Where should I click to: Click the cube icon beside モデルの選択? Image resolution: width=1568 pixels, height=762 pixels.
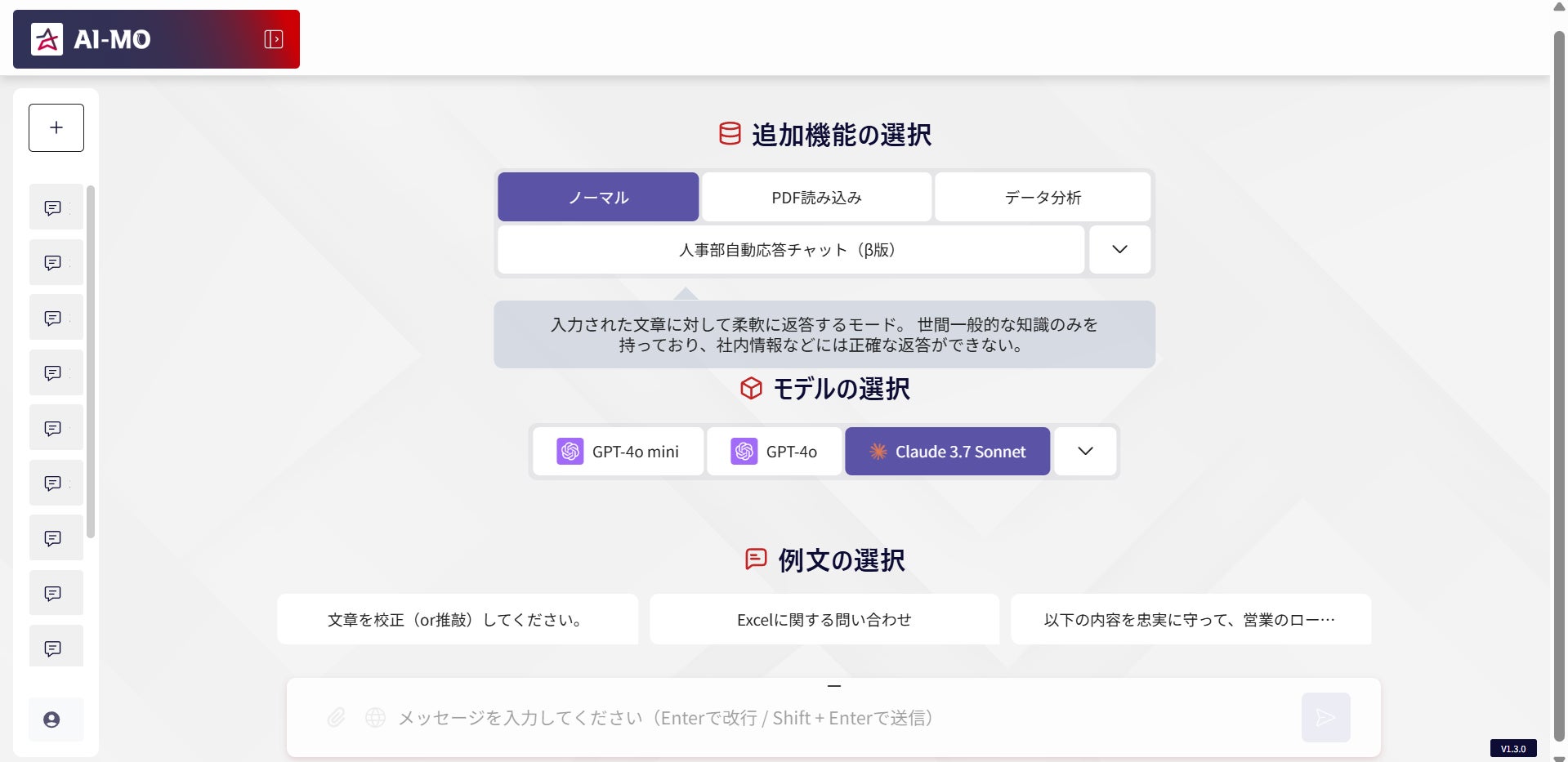751,388
